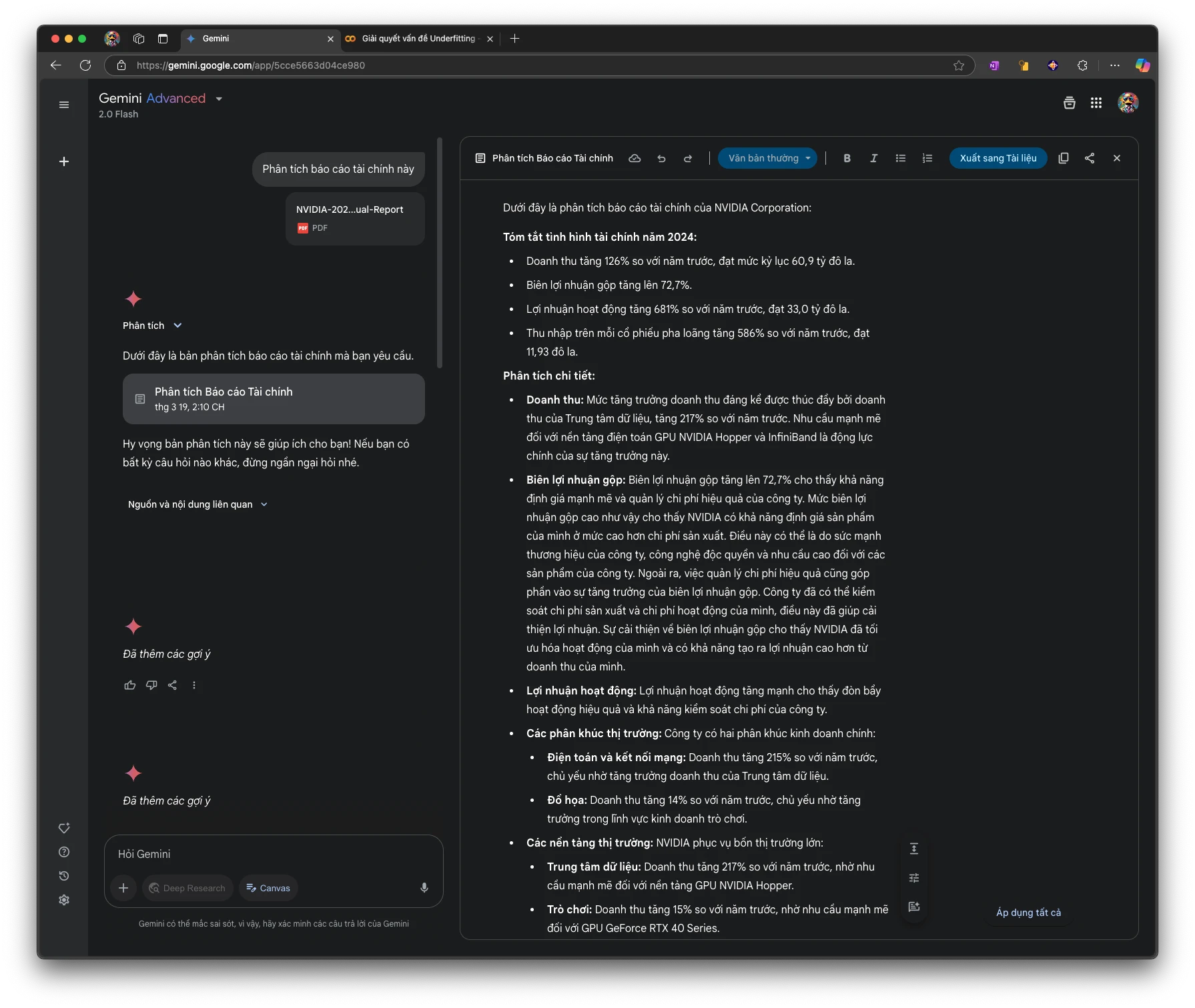Click change length icon in canvas
Viewport: 1195px width, 1008px height.
pyautogui.click(x=914, y=849)
